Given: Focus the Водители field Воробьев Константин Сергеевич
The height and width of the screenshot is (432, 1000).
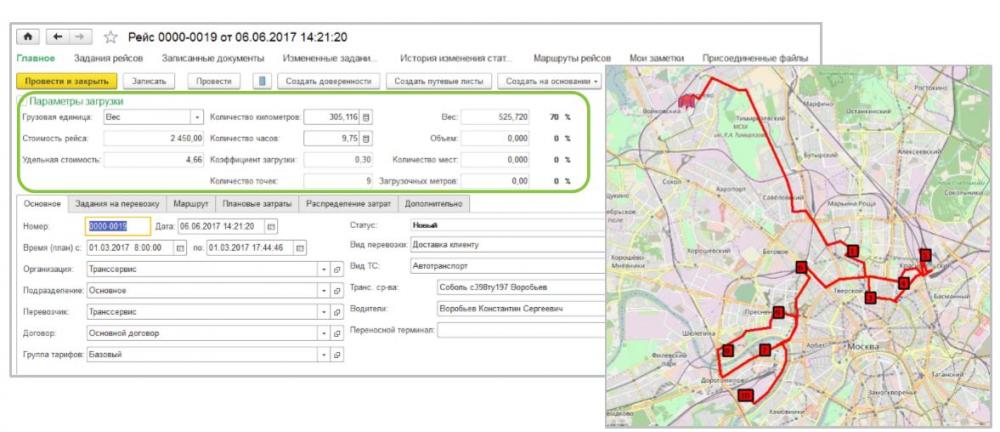Looking at the screenshot, I should (521, 309).
